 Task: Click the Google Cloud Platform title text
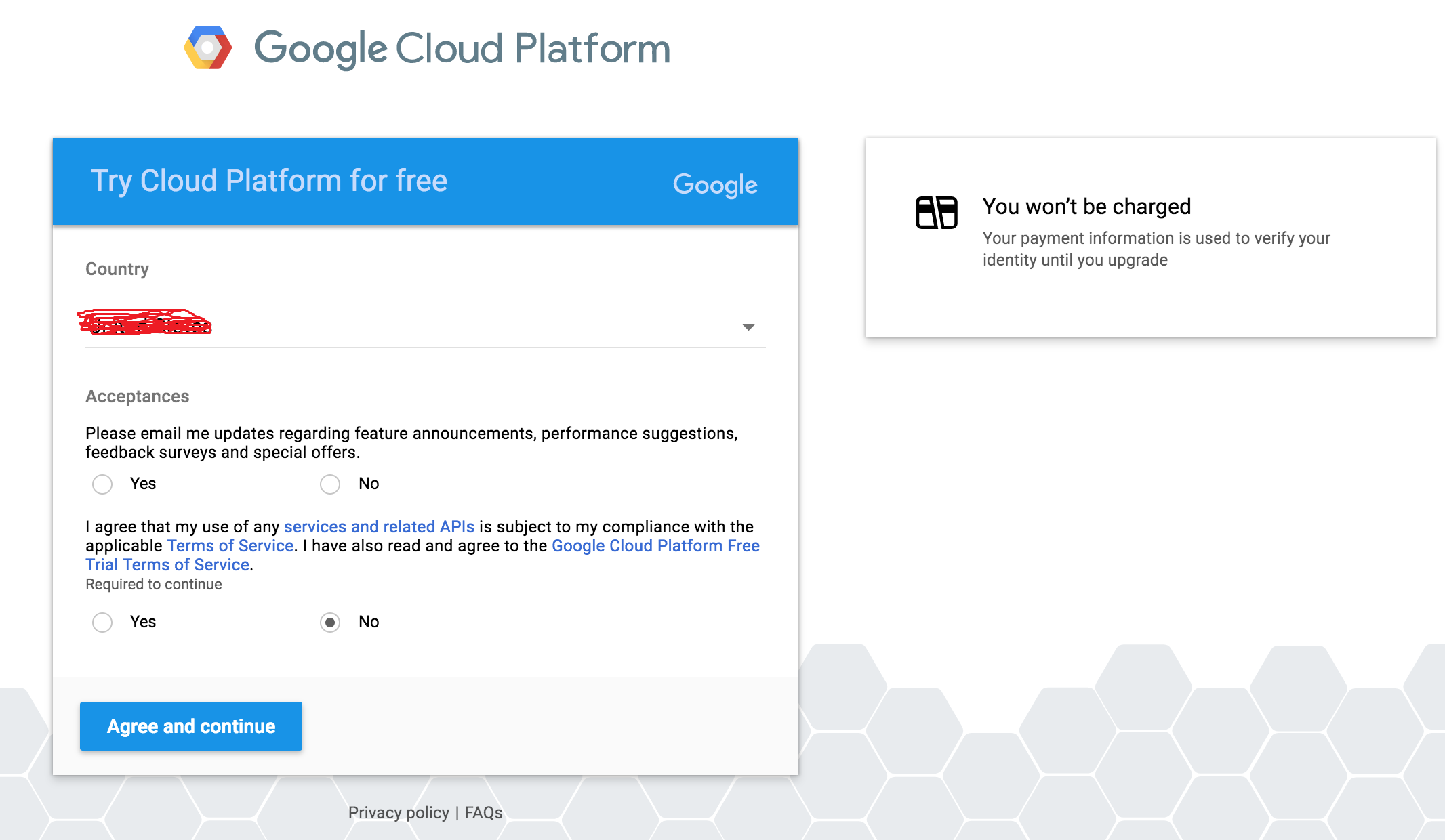[x=462, y=49]
